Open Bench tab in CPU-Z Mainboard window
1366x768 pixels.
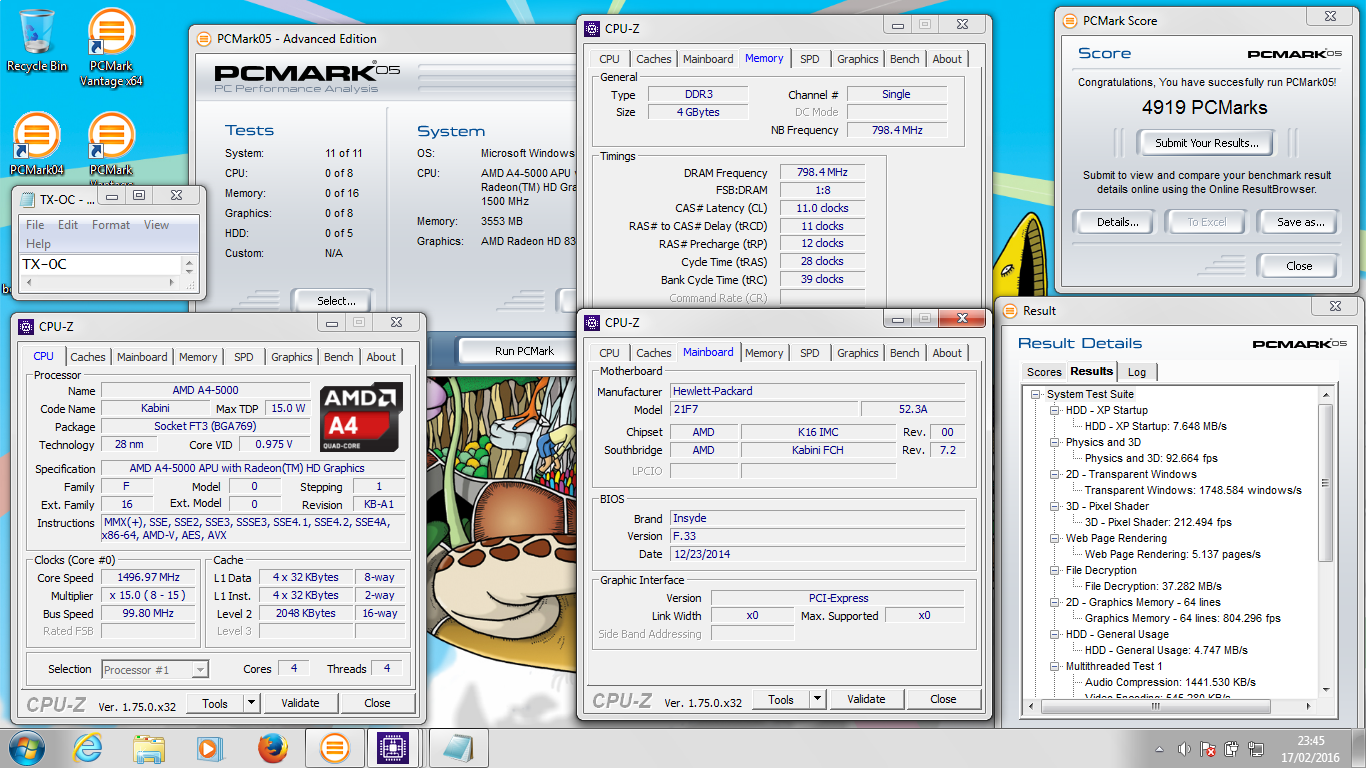tap(905, 353)
